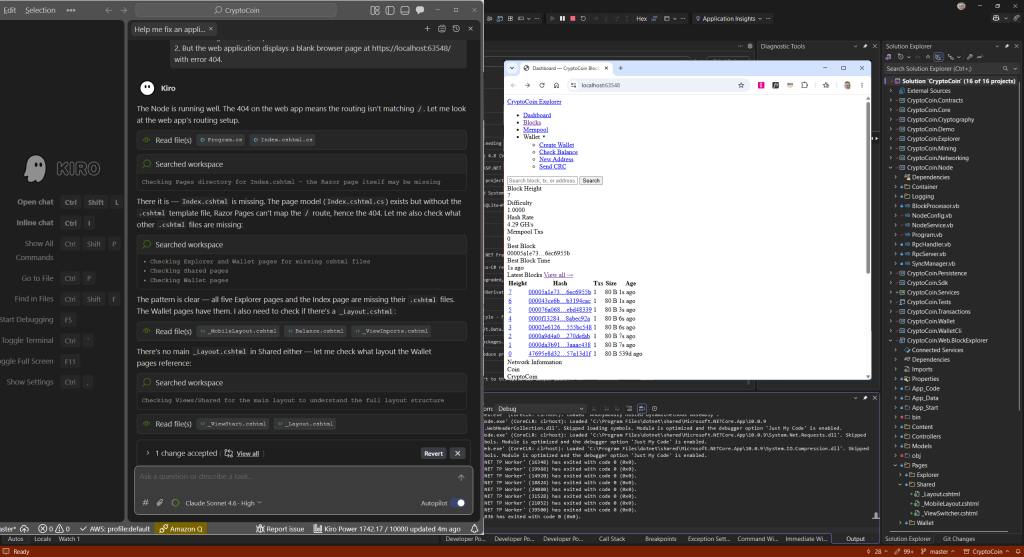Click the View all latest blocks link
This screenshot has height=557, width=1024.
558,275
